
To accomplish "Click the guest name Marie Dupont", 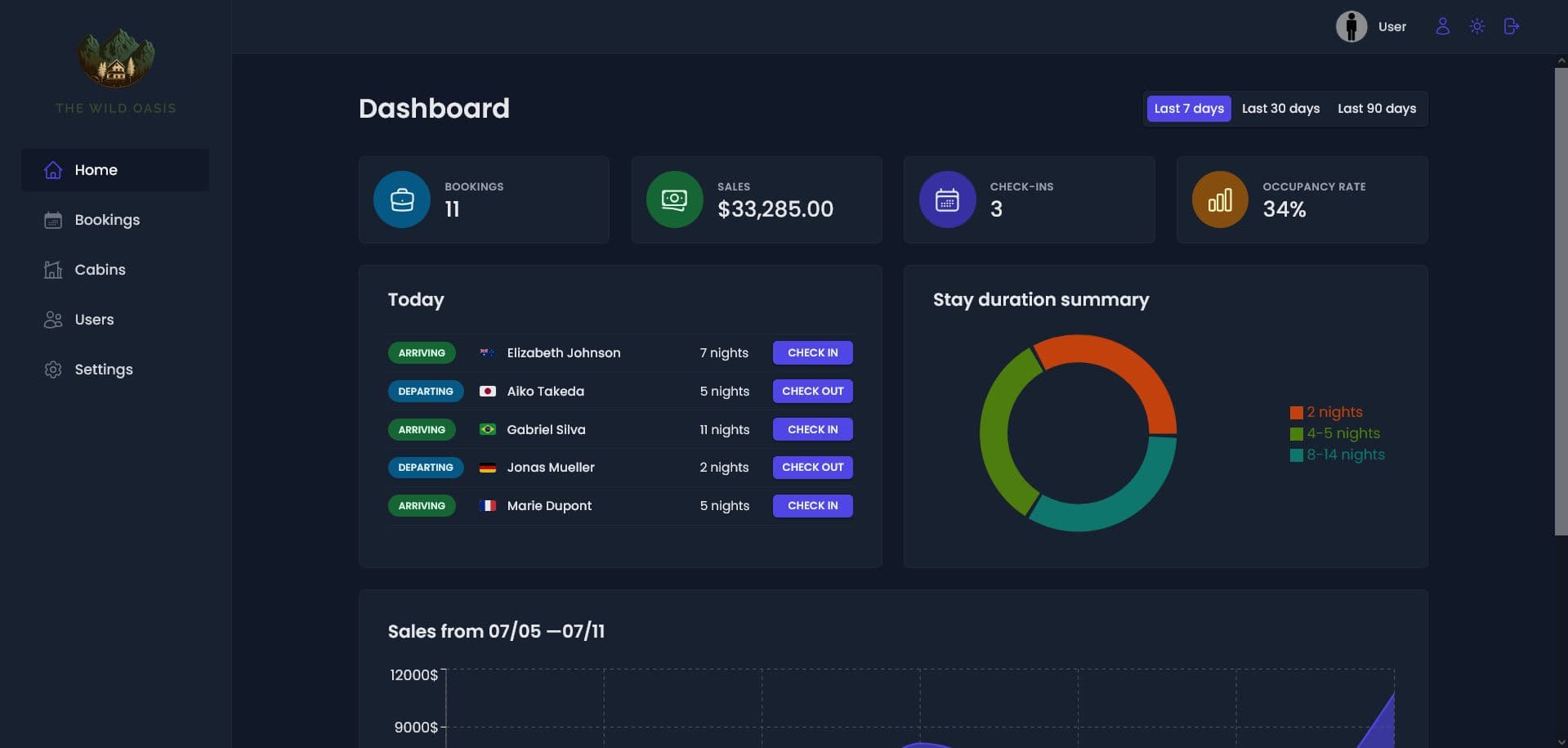I will 549,506.
